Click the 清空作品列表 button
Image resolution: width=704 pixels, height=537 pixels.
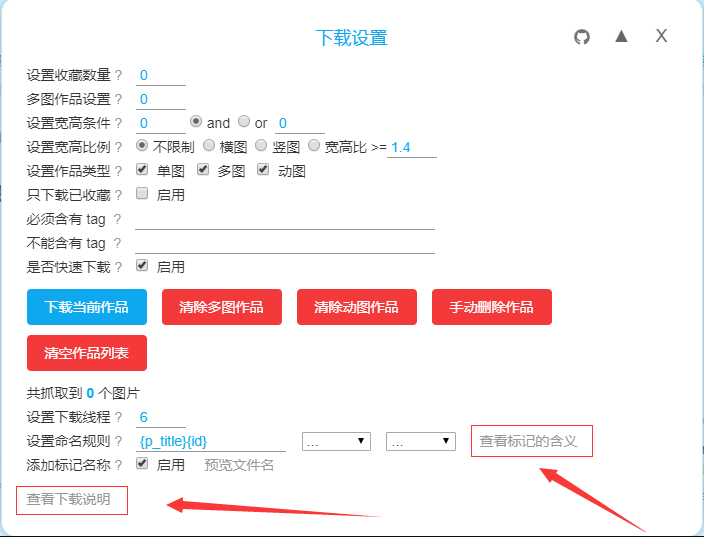coord(87,353)
